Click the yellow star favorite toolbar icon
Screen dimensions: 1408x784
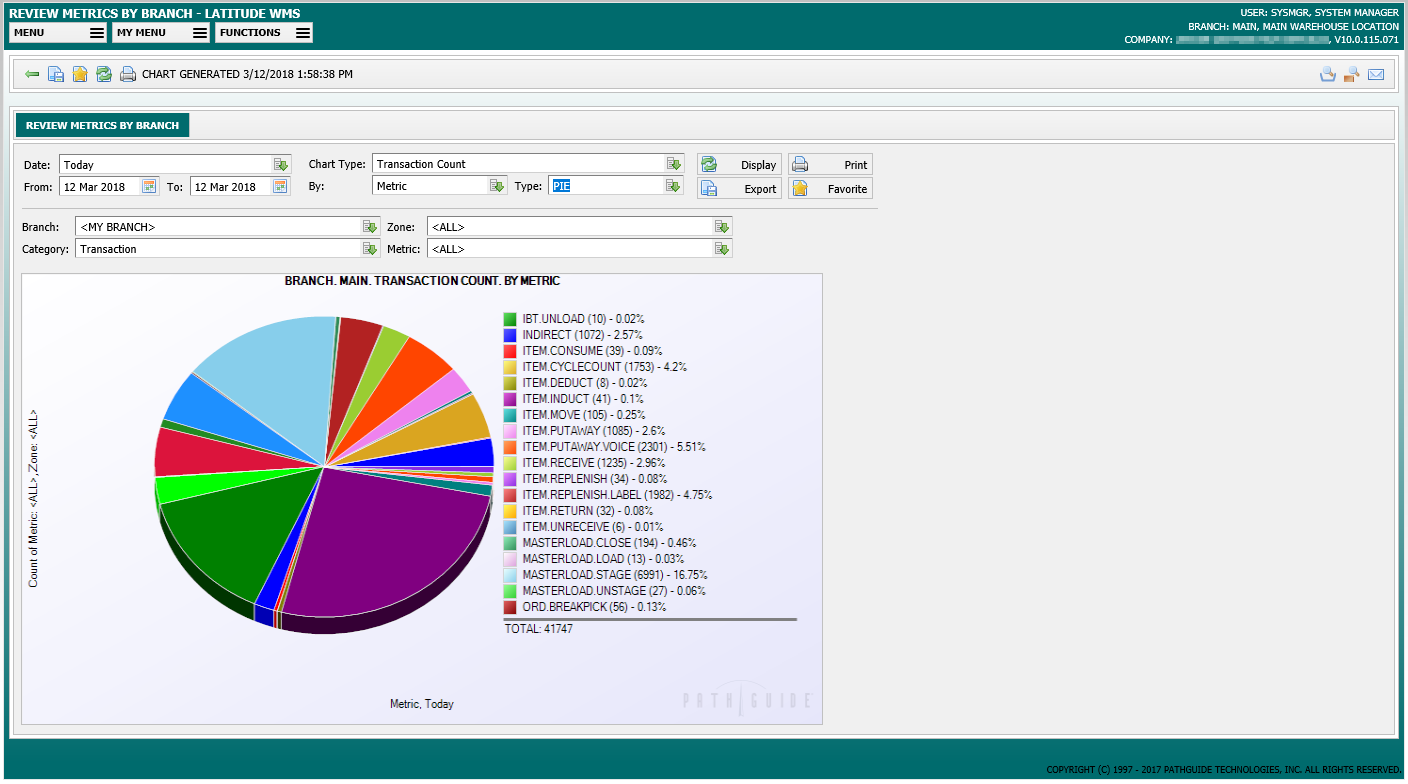[80, 74]
